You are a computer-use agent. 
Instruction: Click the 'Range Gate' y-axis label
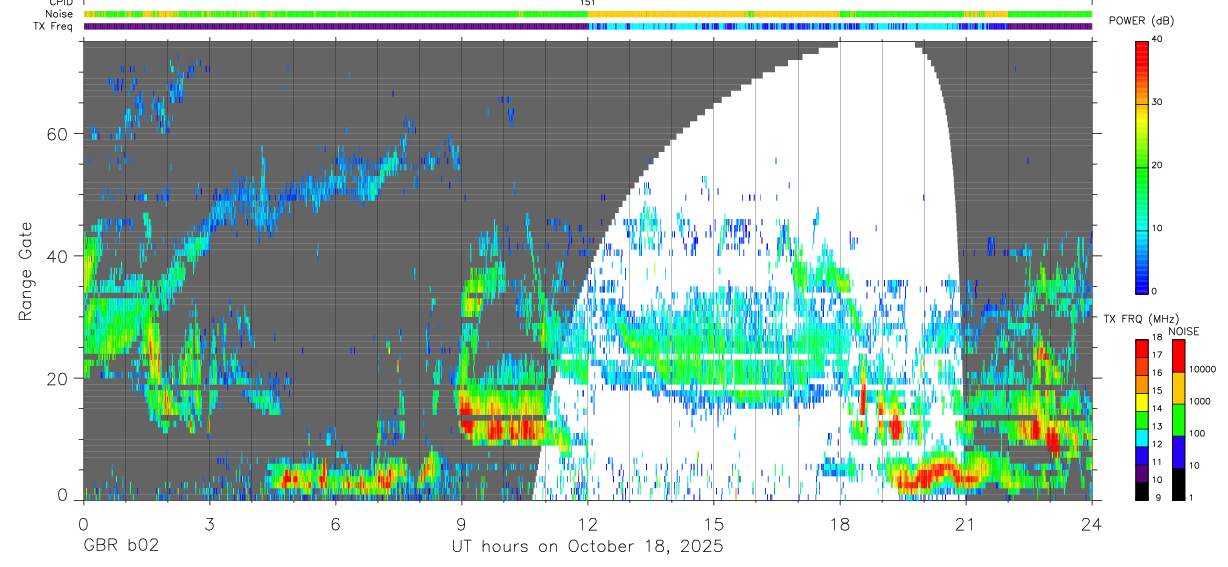(x=26, y=271)
